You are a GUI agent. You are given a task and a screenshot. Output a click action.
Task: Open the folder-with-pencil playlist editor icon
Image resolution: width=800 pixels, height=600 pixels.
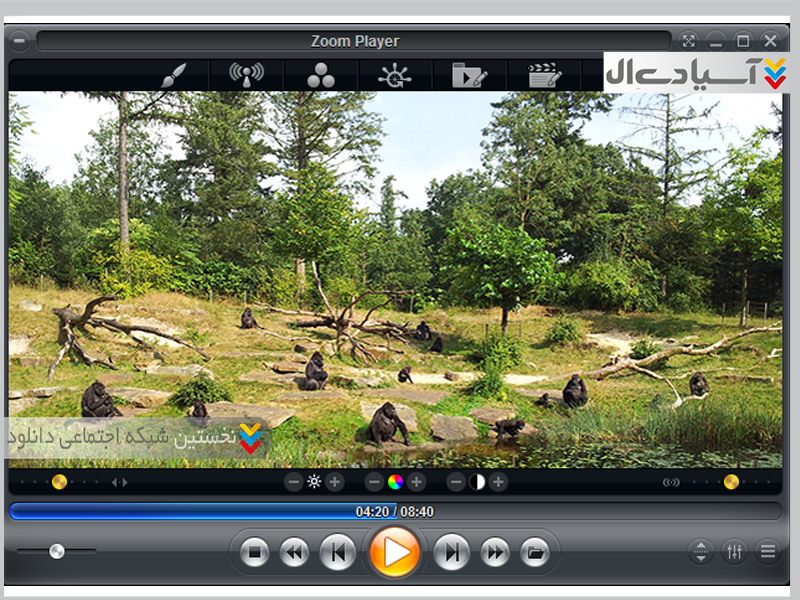(468, 75)
